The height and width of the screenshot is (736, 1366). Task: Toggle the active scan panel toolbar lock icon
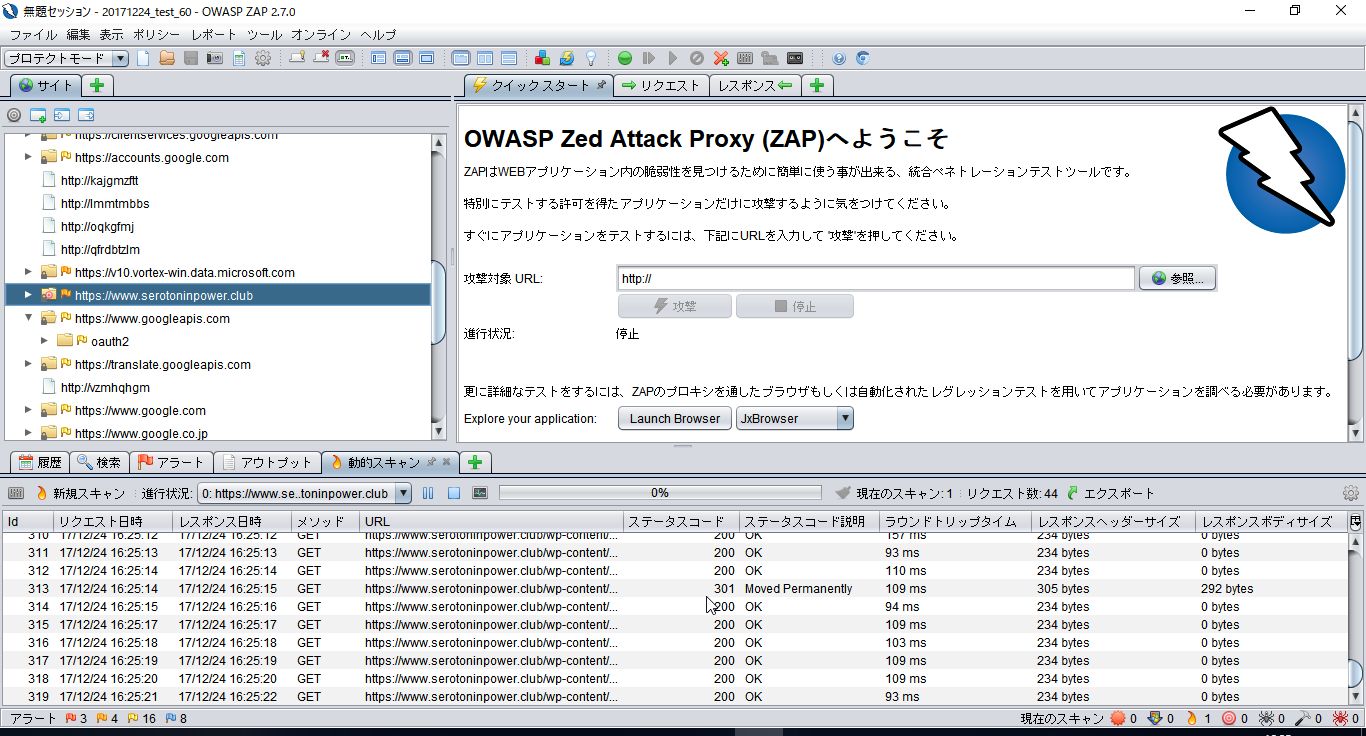pos(15,493)
